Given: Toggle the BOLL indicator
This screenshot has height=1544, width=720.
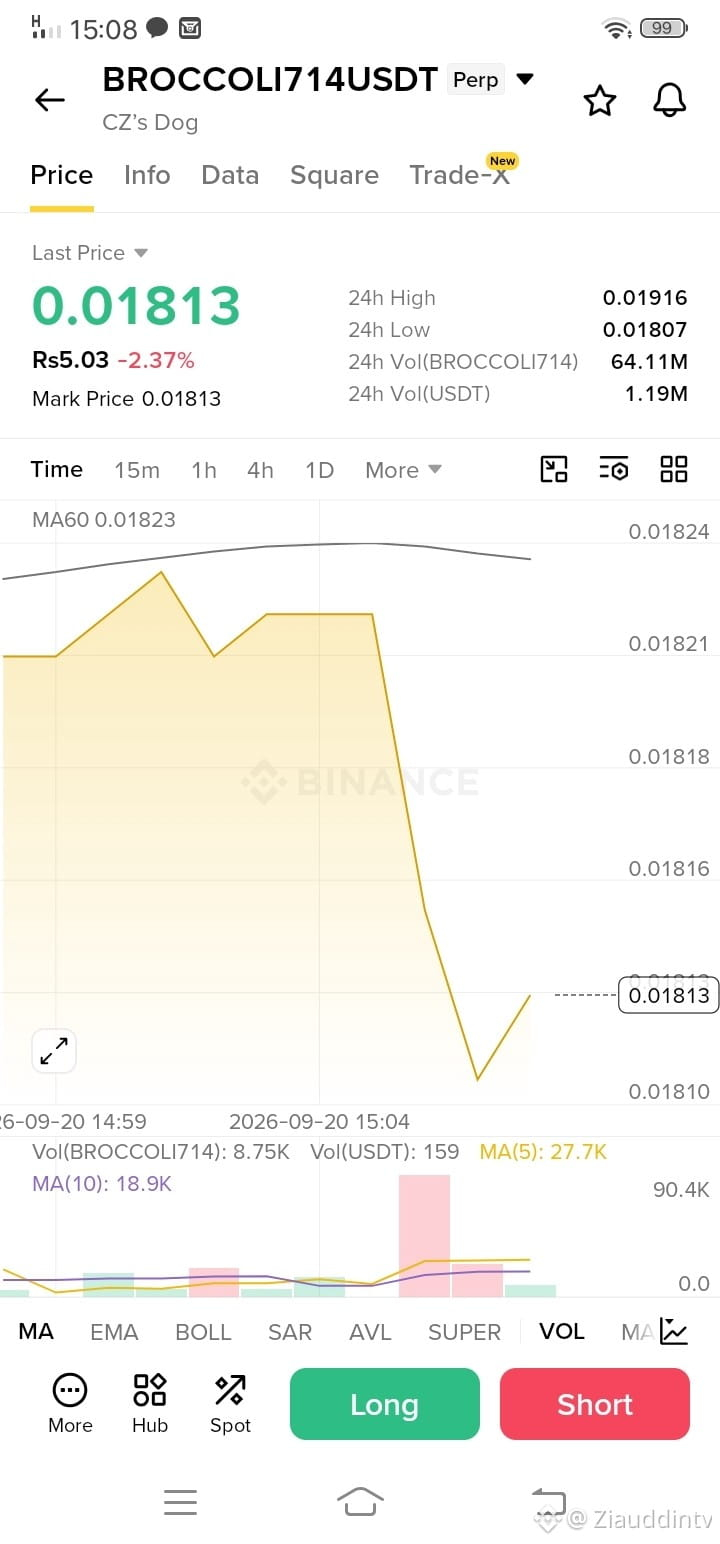Looking at the screenshot, I should tap(203, 1332).
